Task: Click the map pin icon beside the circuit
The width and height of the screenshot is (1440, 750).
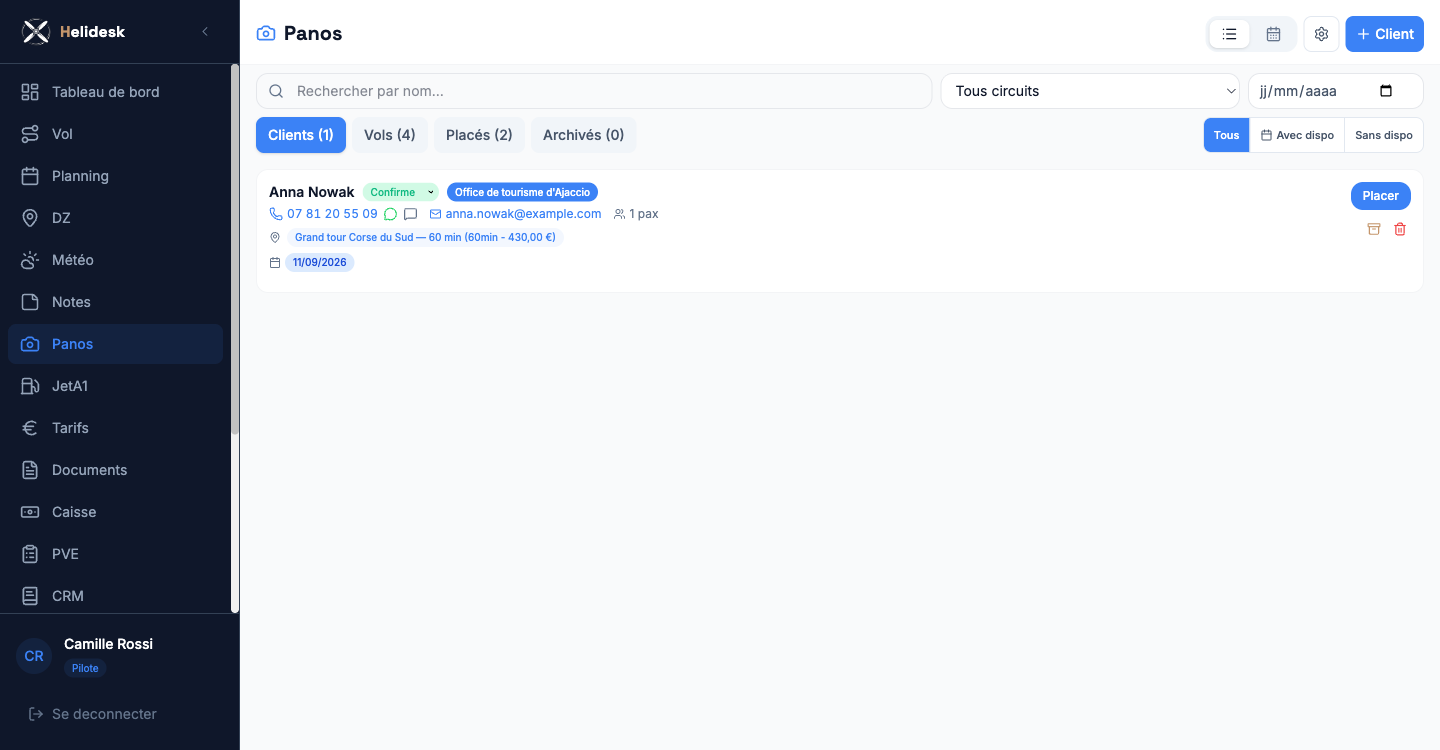Action: (275, 238)
